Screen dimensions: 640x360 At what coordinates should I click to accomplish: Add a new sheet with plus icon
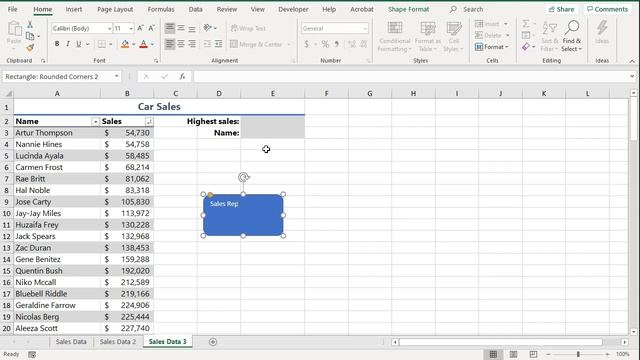pyautogui.click(x=213, y=342)
